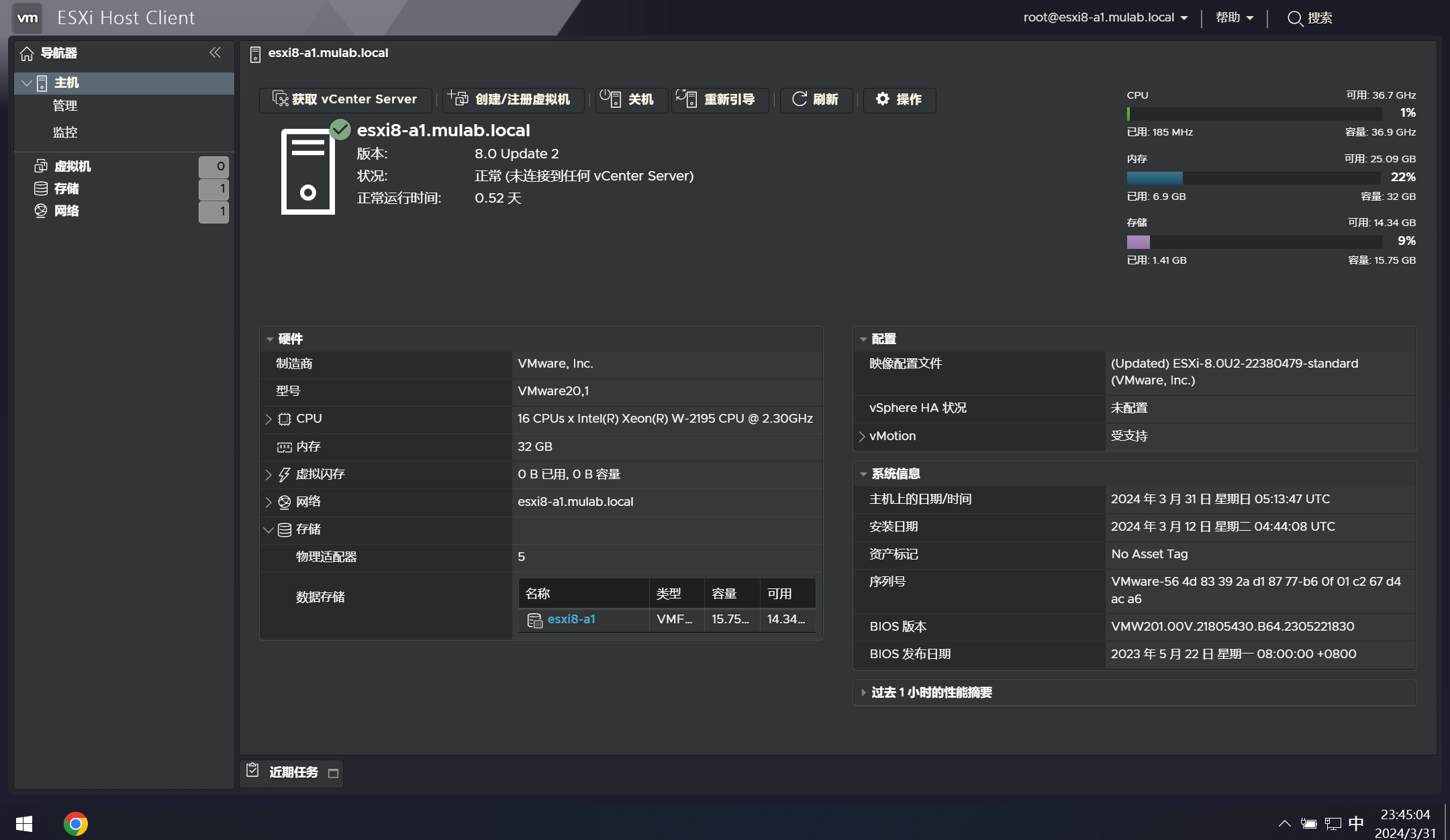Click the search magnifier icon
This screenshot has width=1450, height=840.
[x=1295, y=19]
